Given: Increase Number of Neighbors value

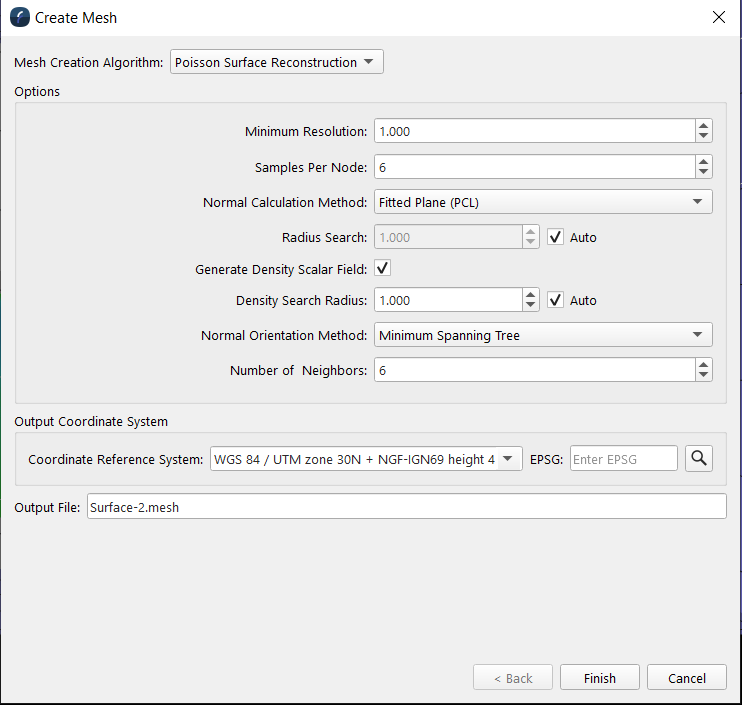Looking at the screenshot, I should pos(704,365).
